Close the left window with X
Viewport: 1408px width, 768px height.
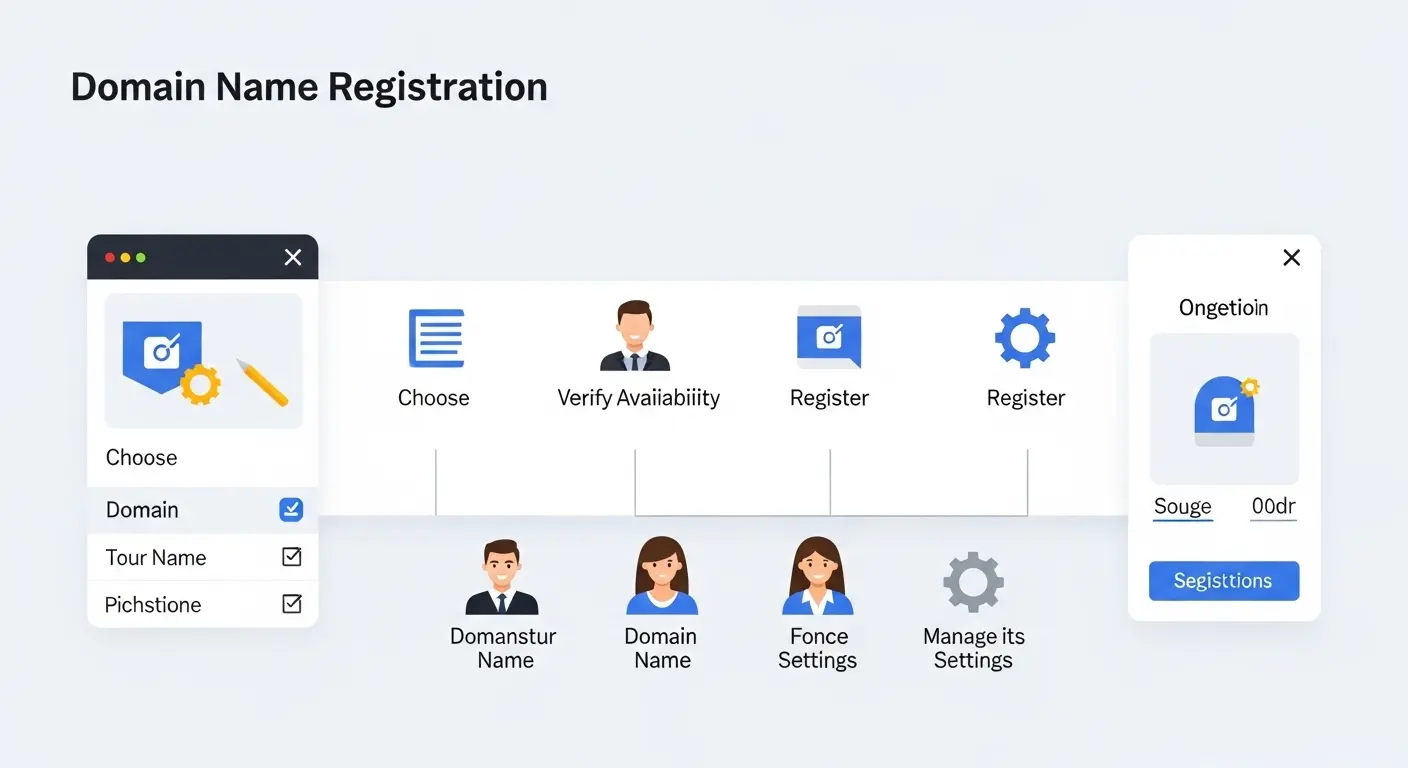(x=293, y=258)
